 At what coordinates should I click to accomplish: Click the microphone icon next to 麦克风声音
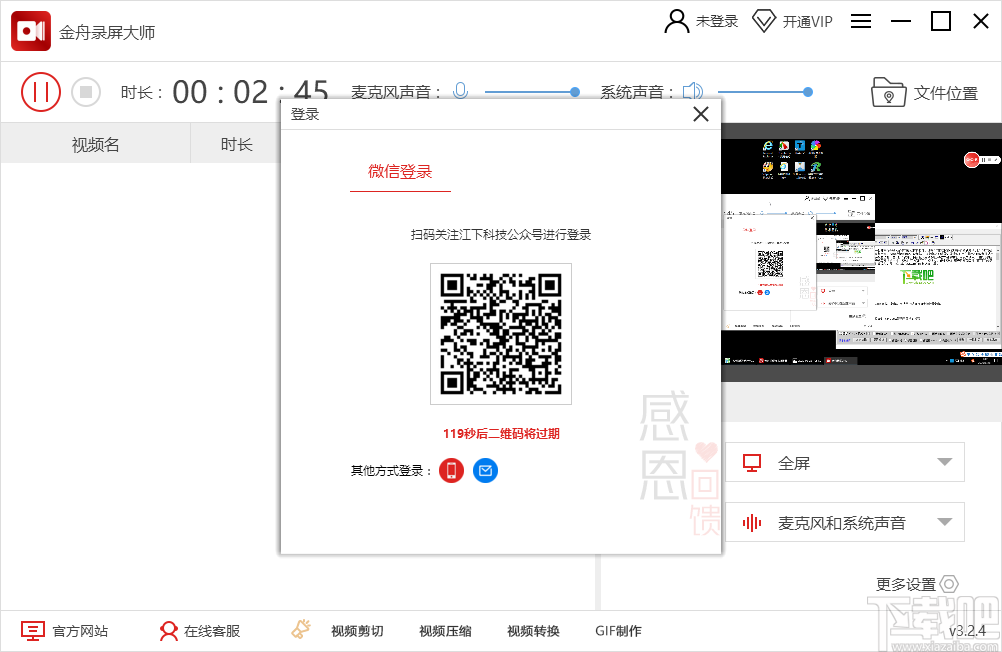tap(459, 90)
